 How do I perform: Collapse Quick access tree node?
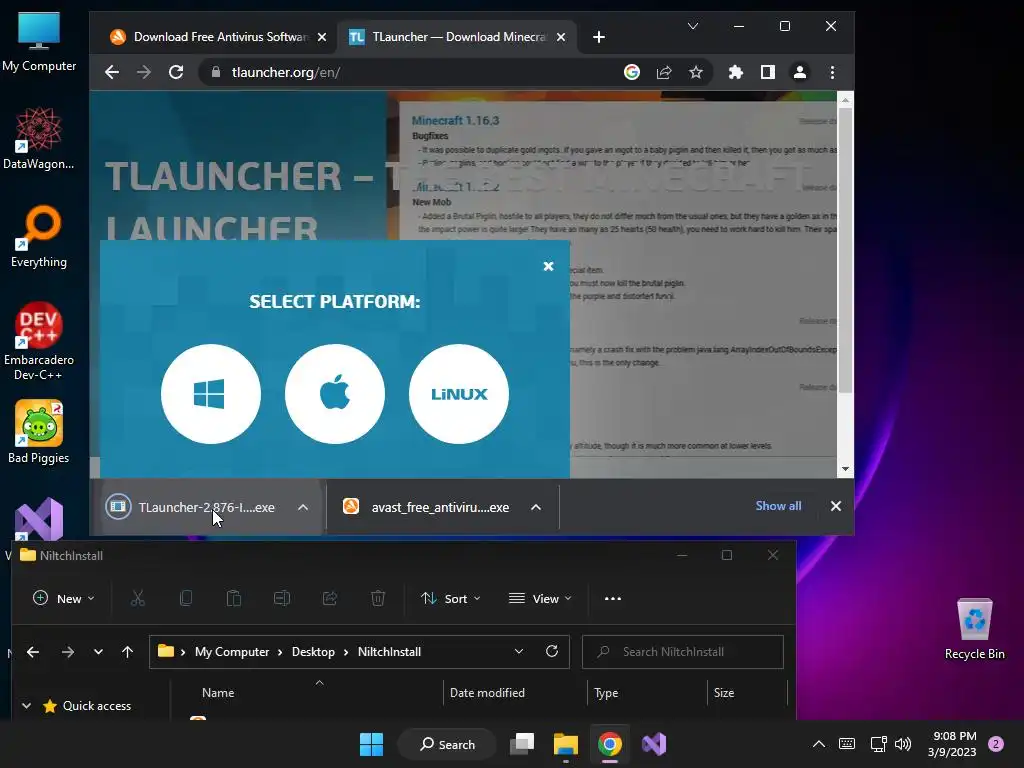click(x=26, y=705)
